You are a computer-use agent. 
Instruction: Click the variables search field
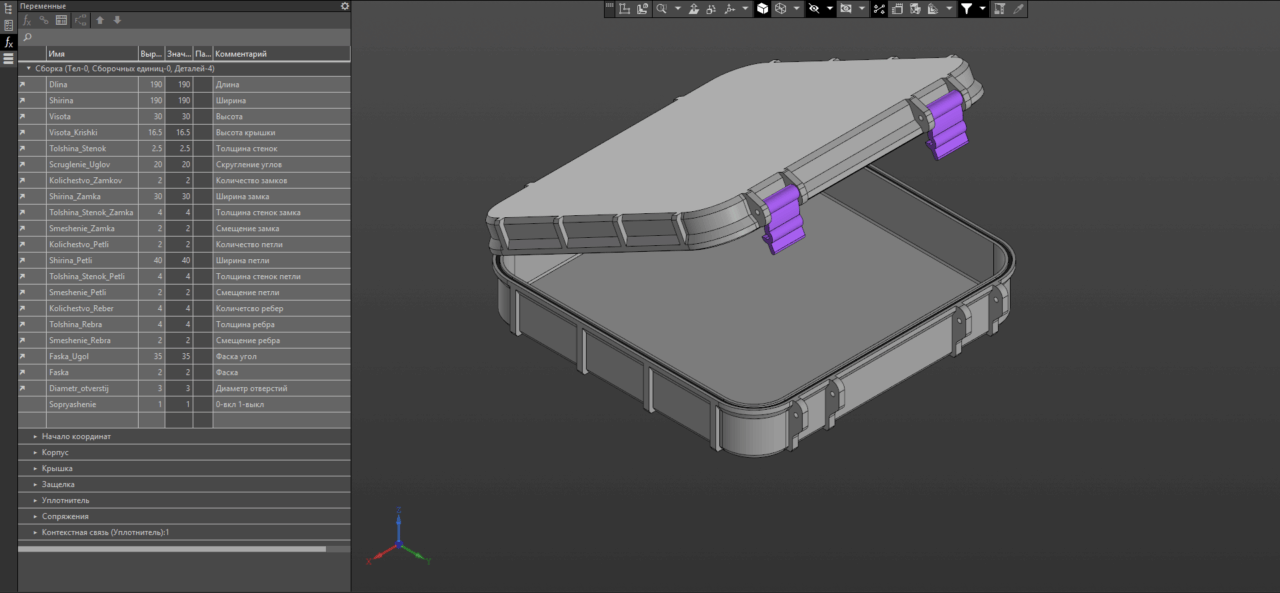pyautogui.click(x=184, y=37)
